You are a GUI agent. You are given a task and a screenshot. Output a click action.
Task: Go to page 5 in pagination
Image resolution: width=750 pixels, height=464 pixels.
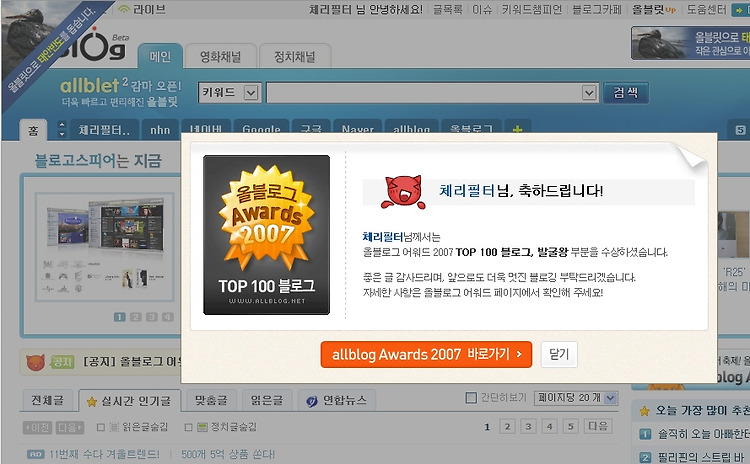point(570,427)
